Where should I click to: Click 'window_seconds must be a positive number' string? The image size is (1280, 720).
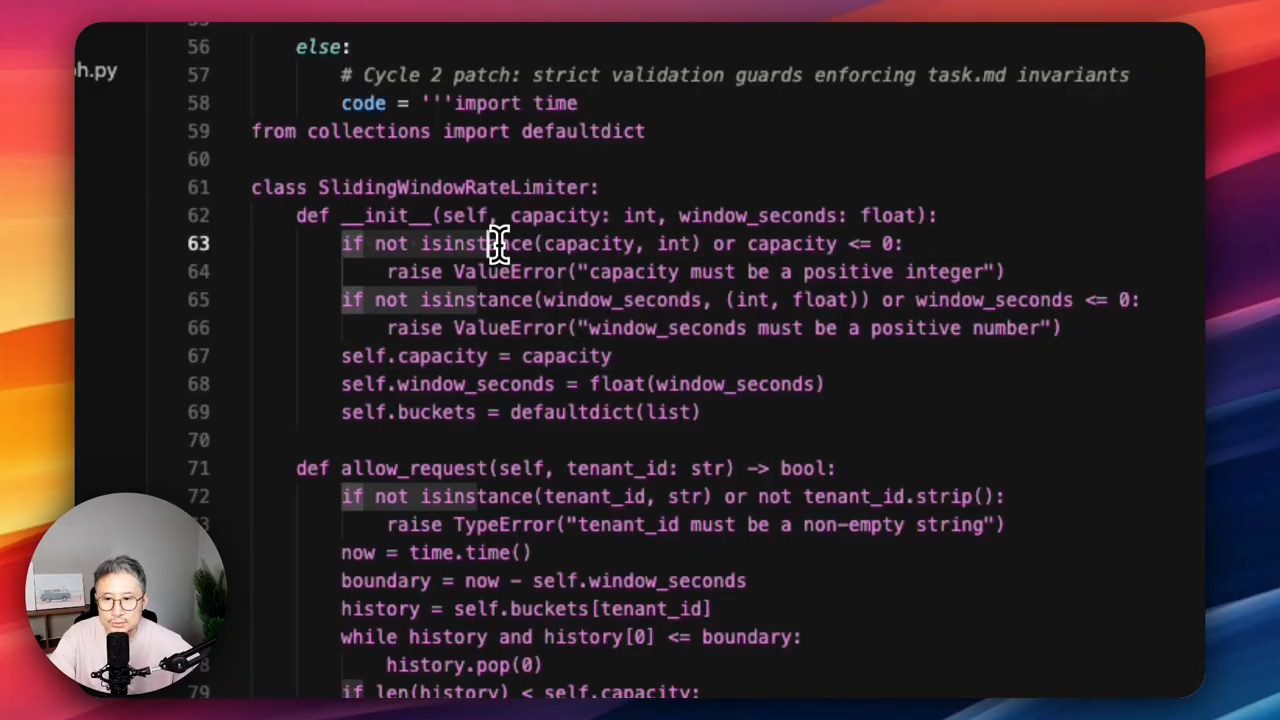point(814,328)
